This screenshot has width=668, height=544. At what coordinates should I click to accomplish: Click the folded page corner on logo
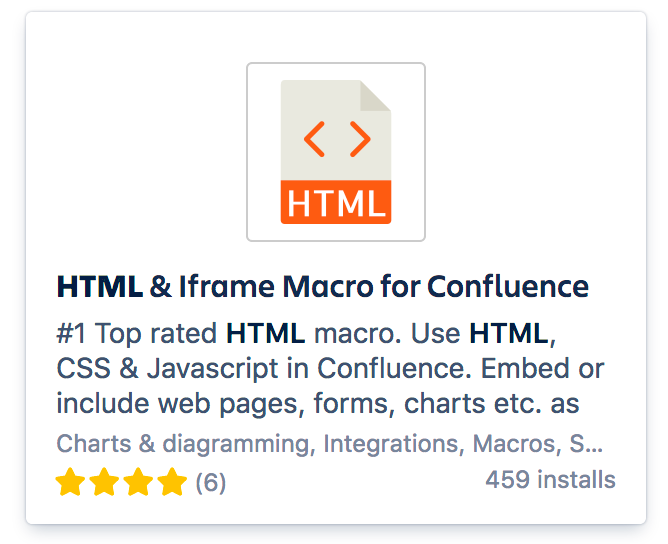[375, 95]
